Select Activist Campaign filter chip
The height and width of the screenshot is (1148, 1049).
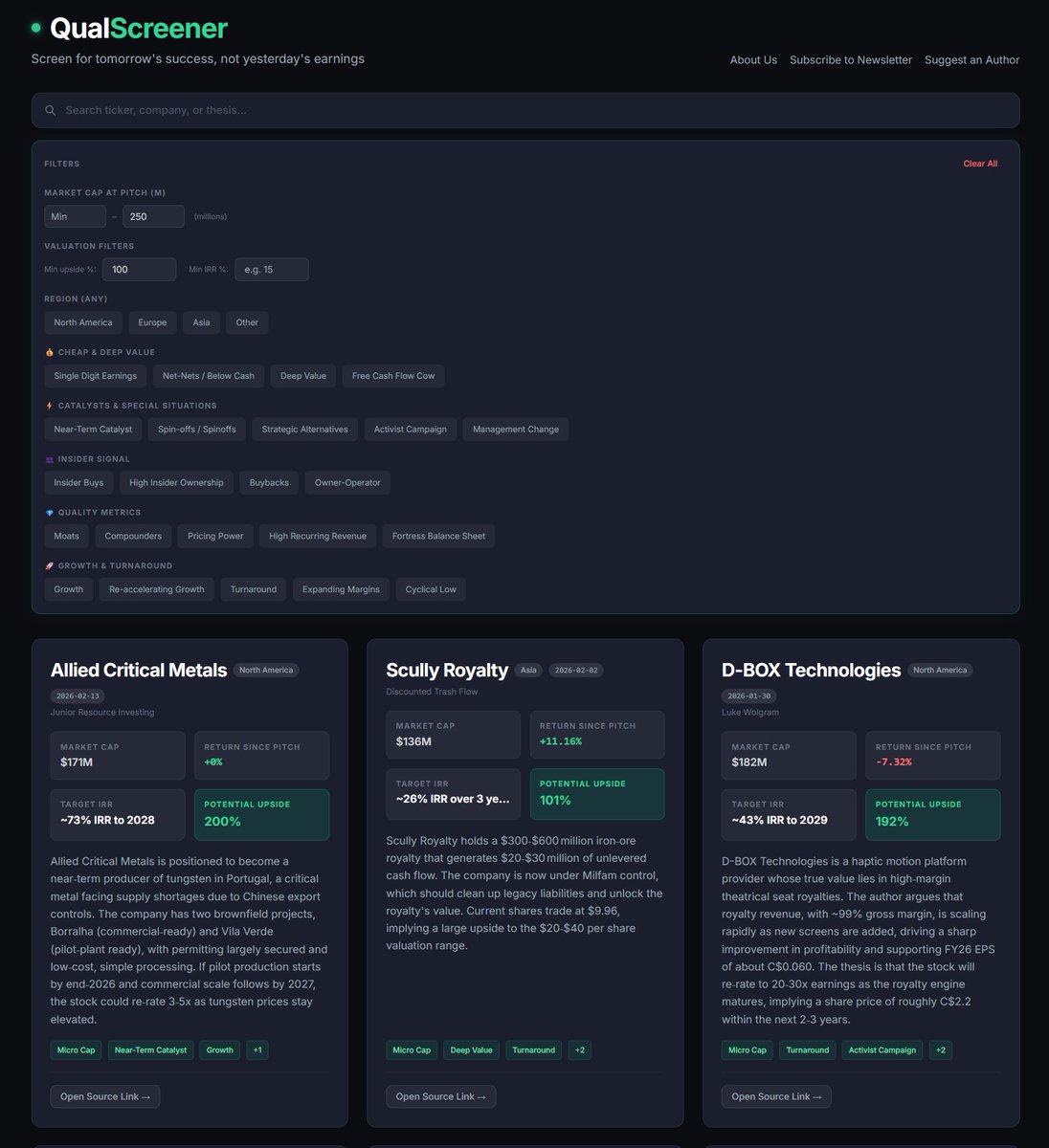pos(411,430)
